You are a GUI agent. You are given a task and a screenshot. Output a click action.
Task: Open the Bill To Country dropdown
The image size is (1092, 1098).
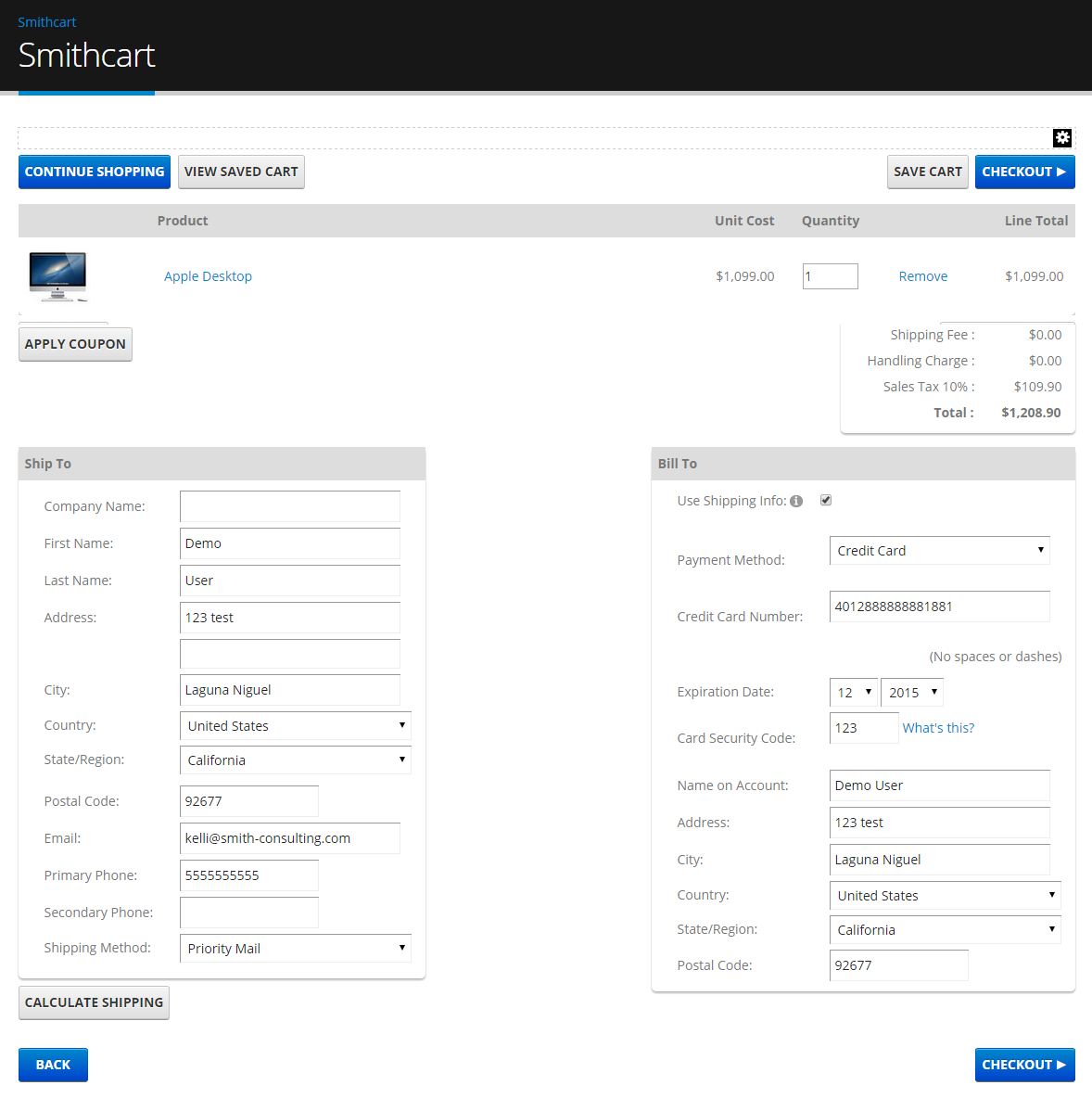(945, 895)
